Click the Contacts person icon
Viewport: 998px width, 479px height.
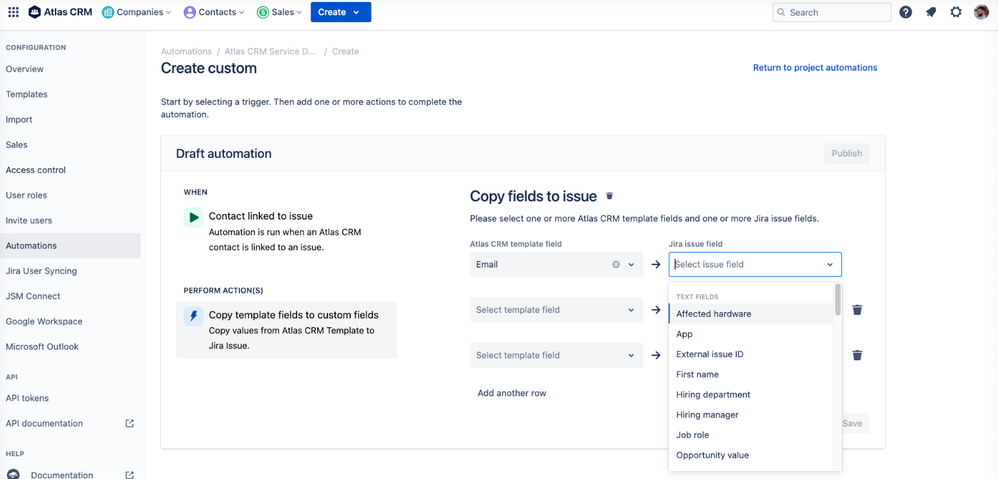[189, 12]
